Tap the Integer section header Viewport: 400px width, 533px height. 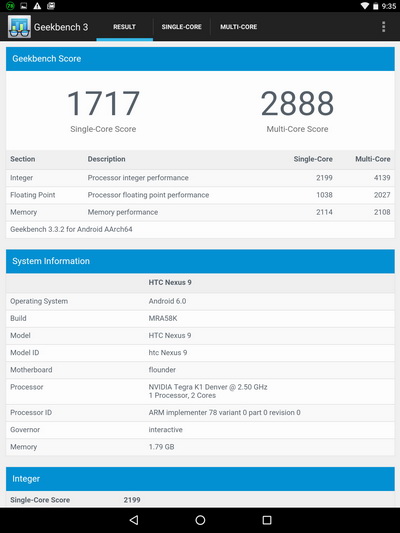point(200,479)
